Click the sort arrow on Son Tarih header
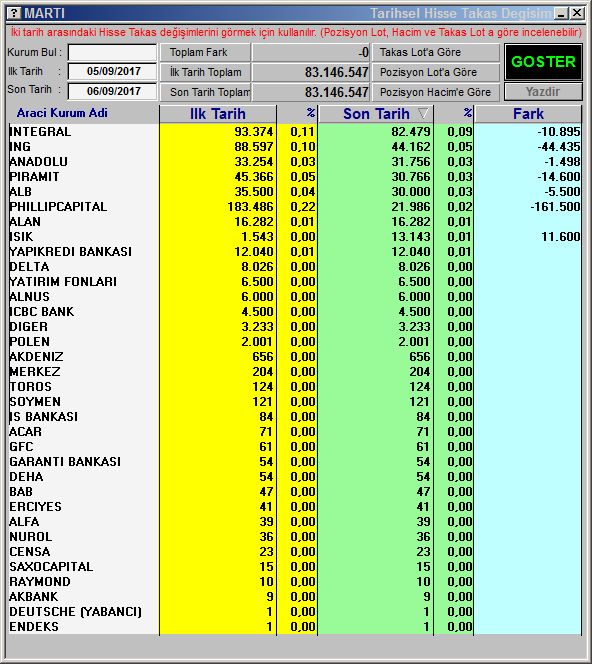 click(423, 113)
